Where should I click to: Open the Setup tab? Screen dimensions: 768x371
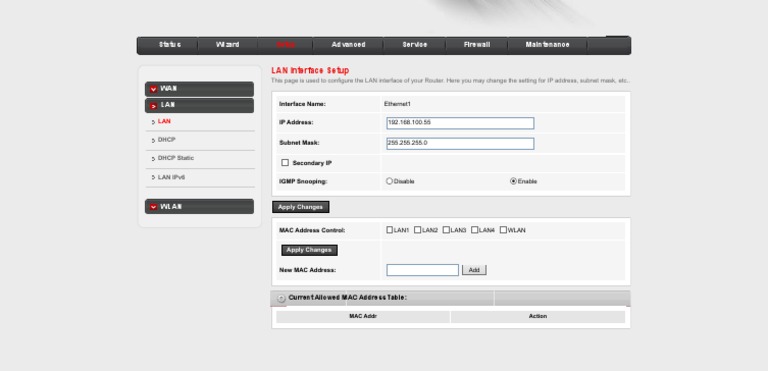click(x=285, y=45)
